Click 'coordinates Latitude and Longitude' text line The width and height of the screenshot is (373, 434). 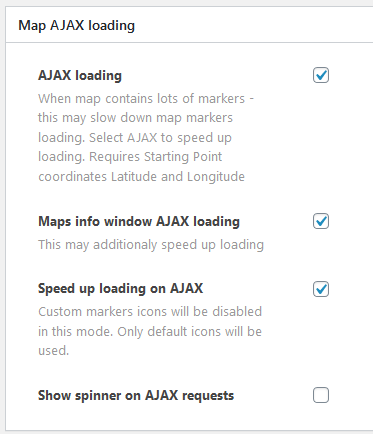point(141,177)
